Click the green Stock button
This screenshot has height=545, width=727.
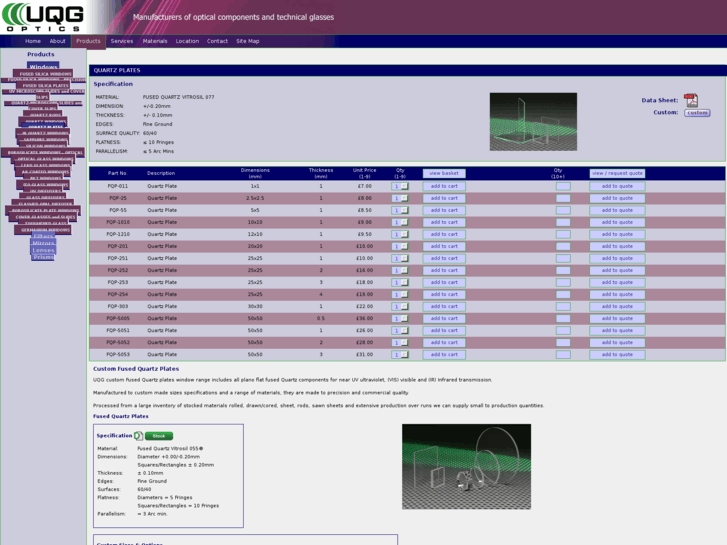[x=159, y=436]
